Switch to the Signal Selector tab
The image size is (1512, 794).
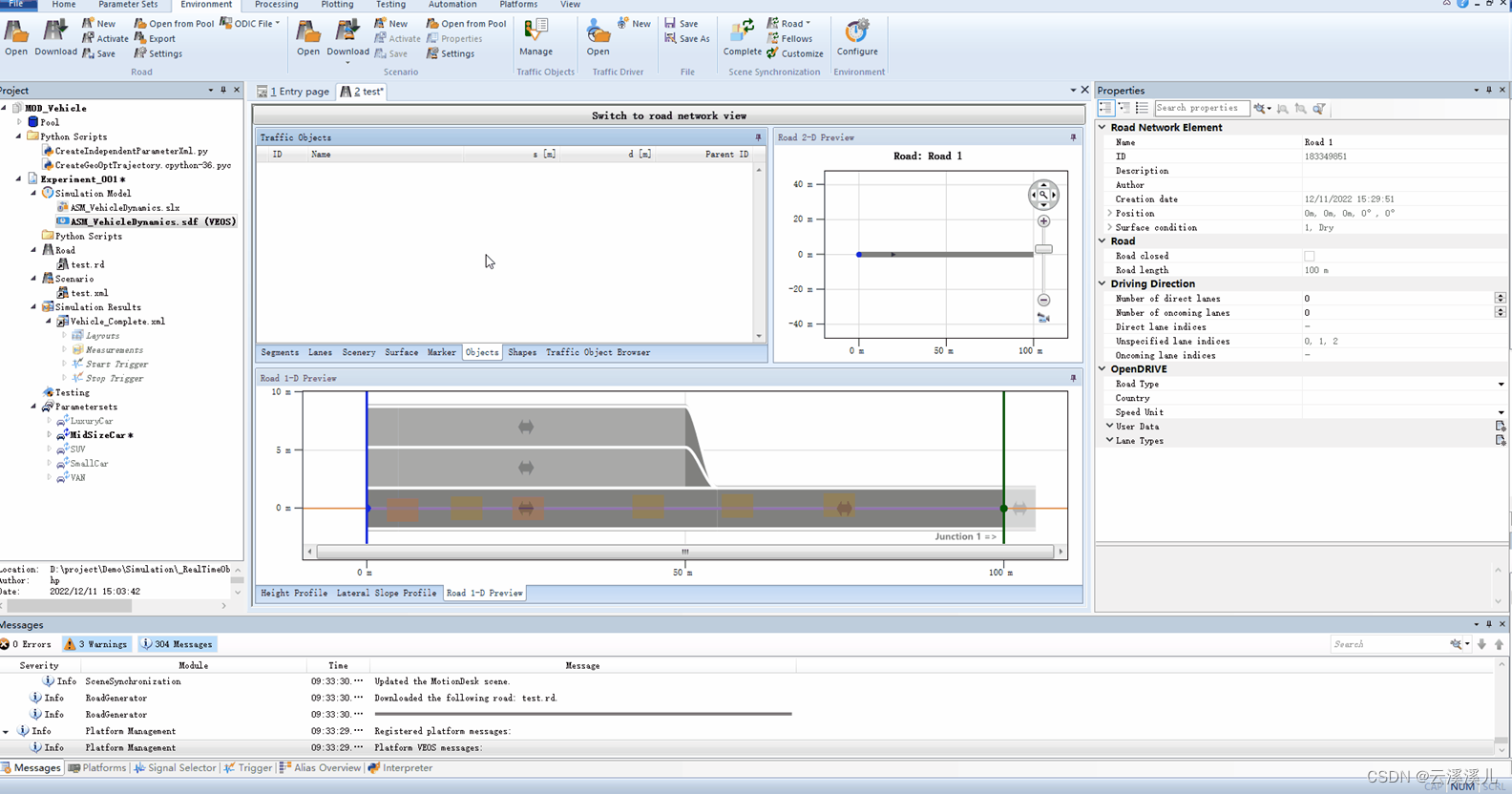coord(176,768)
